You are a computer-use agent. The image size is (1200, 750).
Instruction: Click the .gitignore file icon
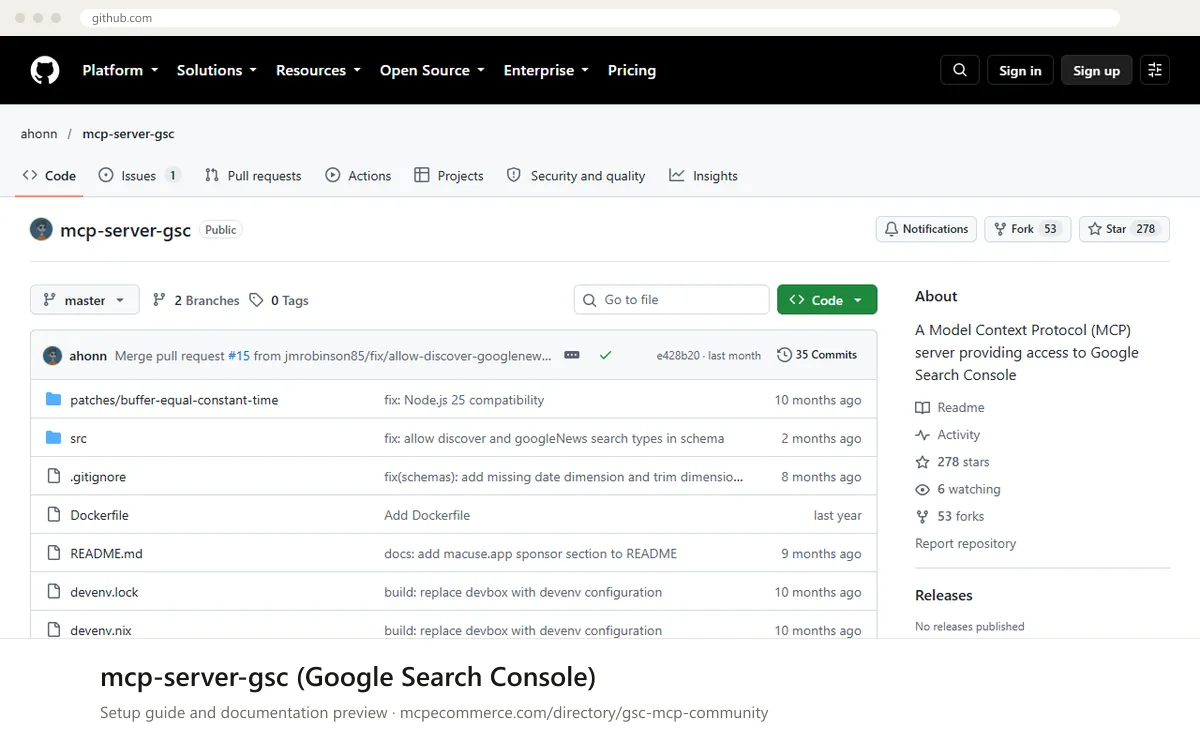coord(54,477)
